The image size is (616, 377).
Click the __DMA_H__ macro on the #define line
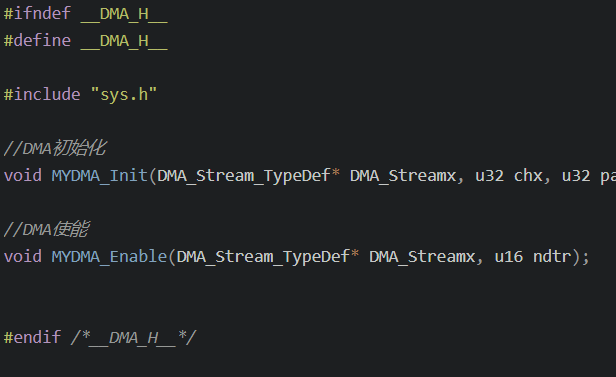(125, 41)
